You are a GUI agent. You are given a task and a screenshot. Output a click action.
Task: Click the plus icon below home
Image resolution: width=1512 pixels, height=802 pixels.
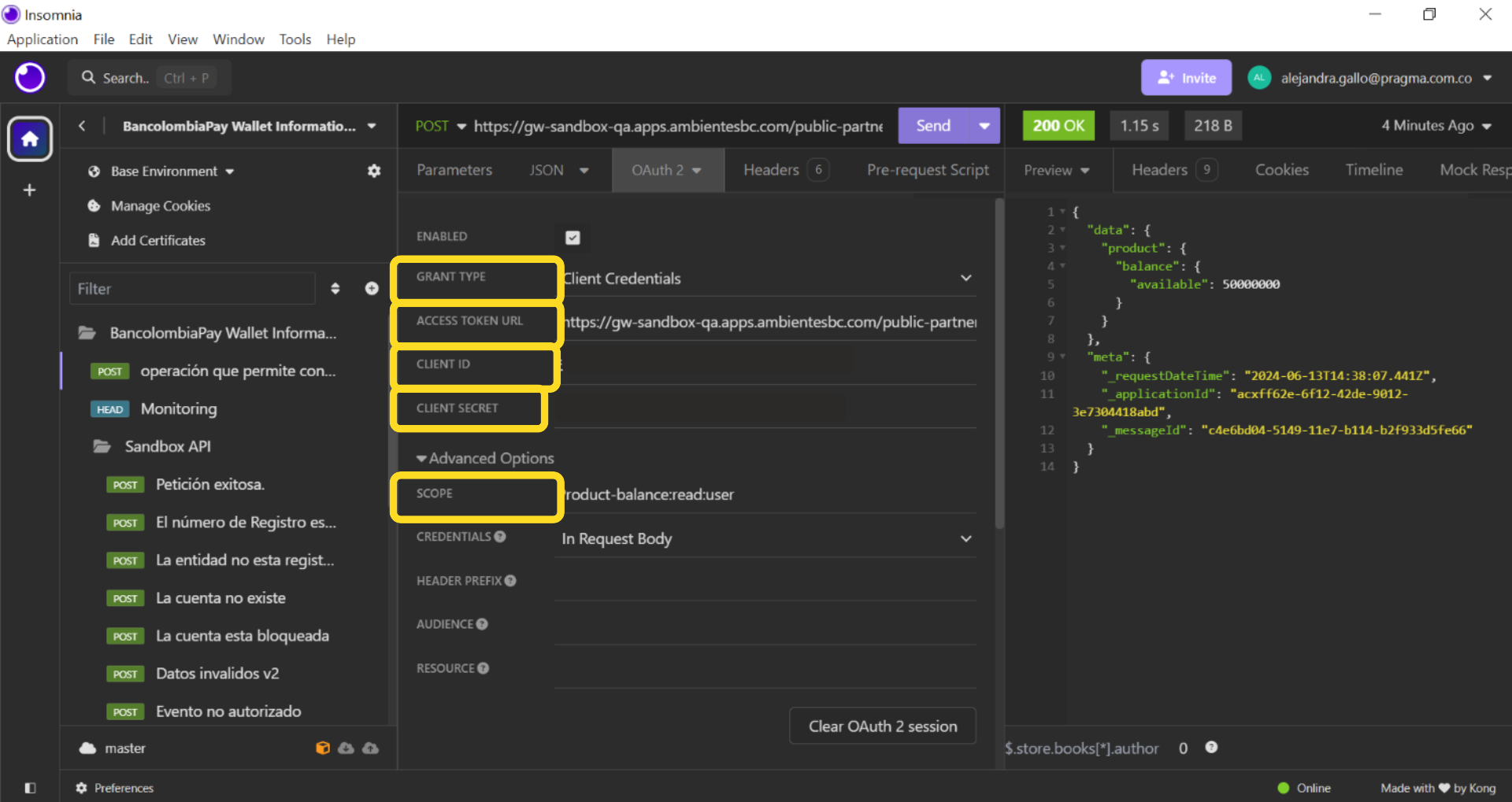click(30, 190)
